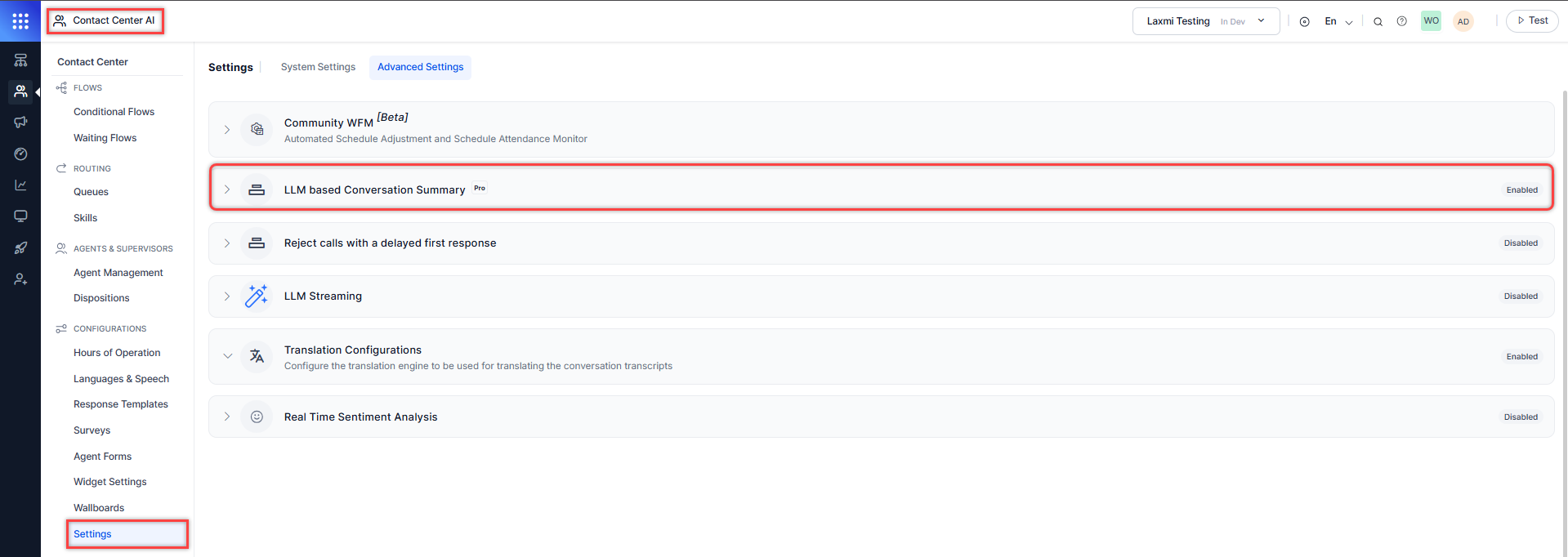Open the En language dropdown
This screenshot has height=557, width=1568.
pos(1338,21)
